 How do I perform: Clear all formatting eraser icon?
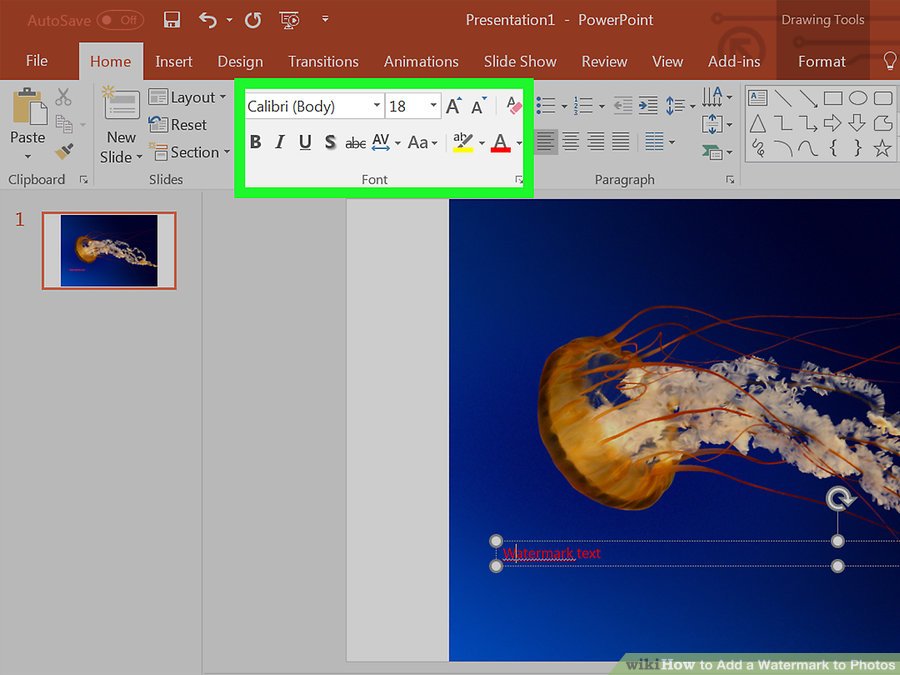click(x=514, y=106)
